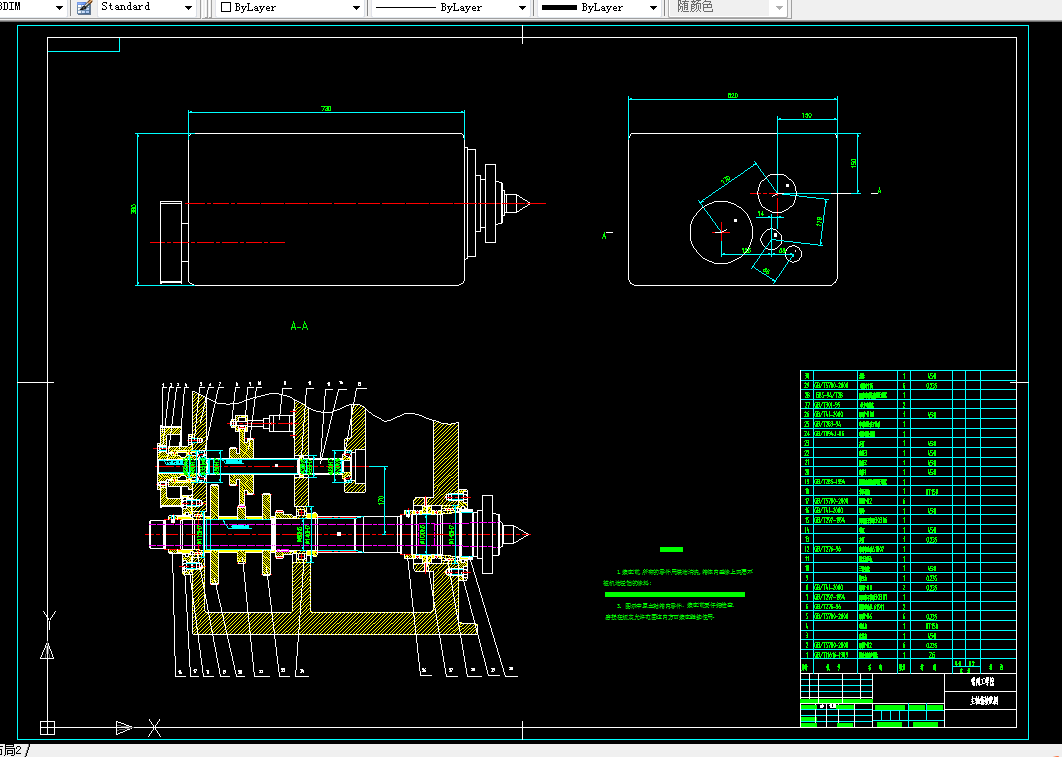Screen dimensions: 1062x757
Task: Expand the lineweight ByLayer dropdown
Action: tap(654, 7)
